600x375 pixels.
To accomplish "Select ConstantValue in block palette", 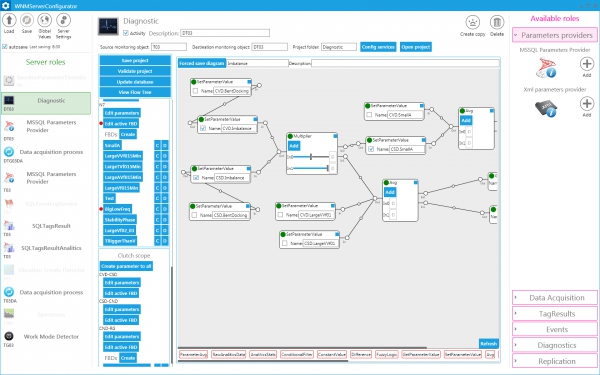I will 332,355.
